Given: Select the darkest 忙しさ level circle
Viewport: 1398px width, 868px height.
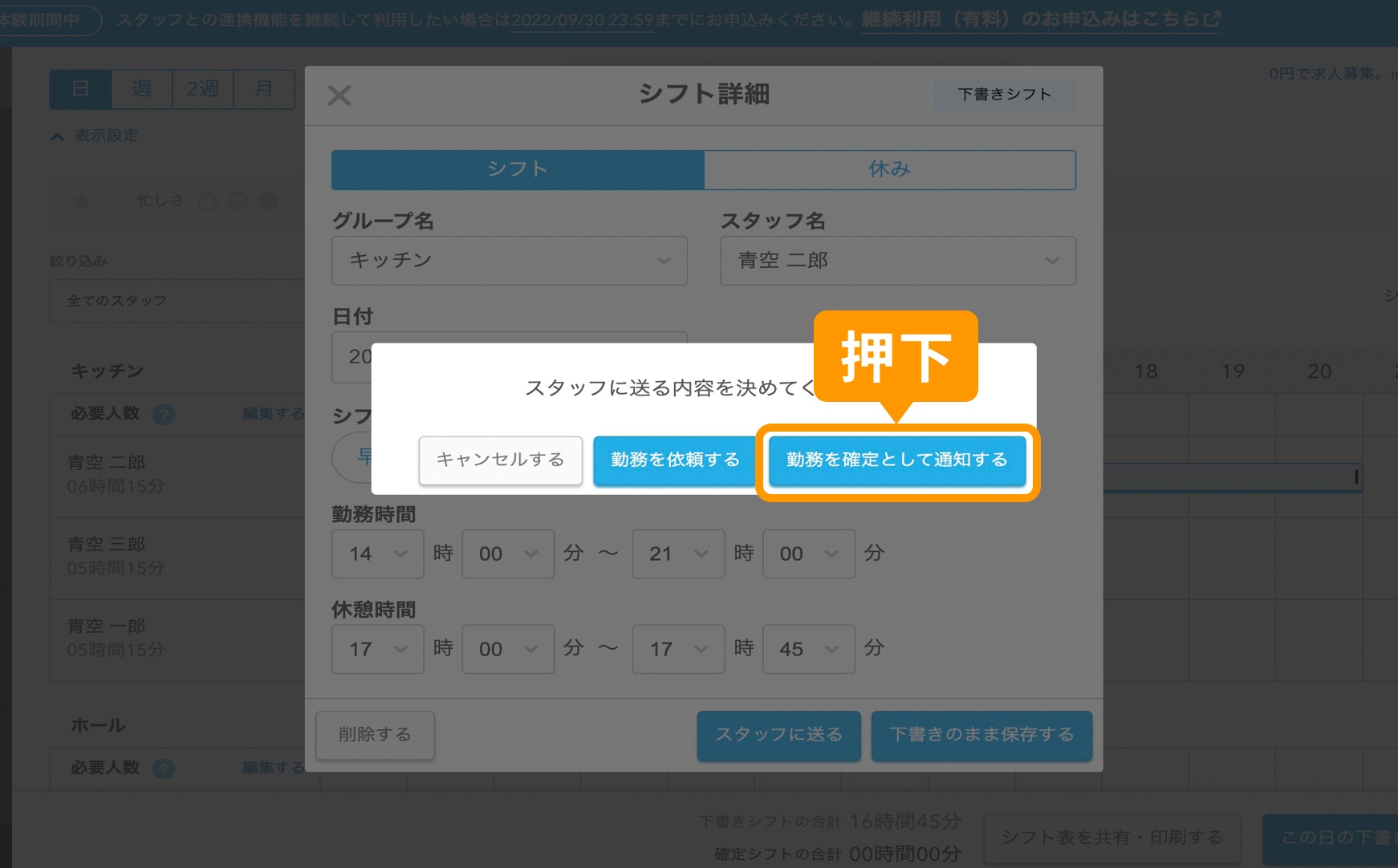Looking at the screenshot, I should pos(267,201).
